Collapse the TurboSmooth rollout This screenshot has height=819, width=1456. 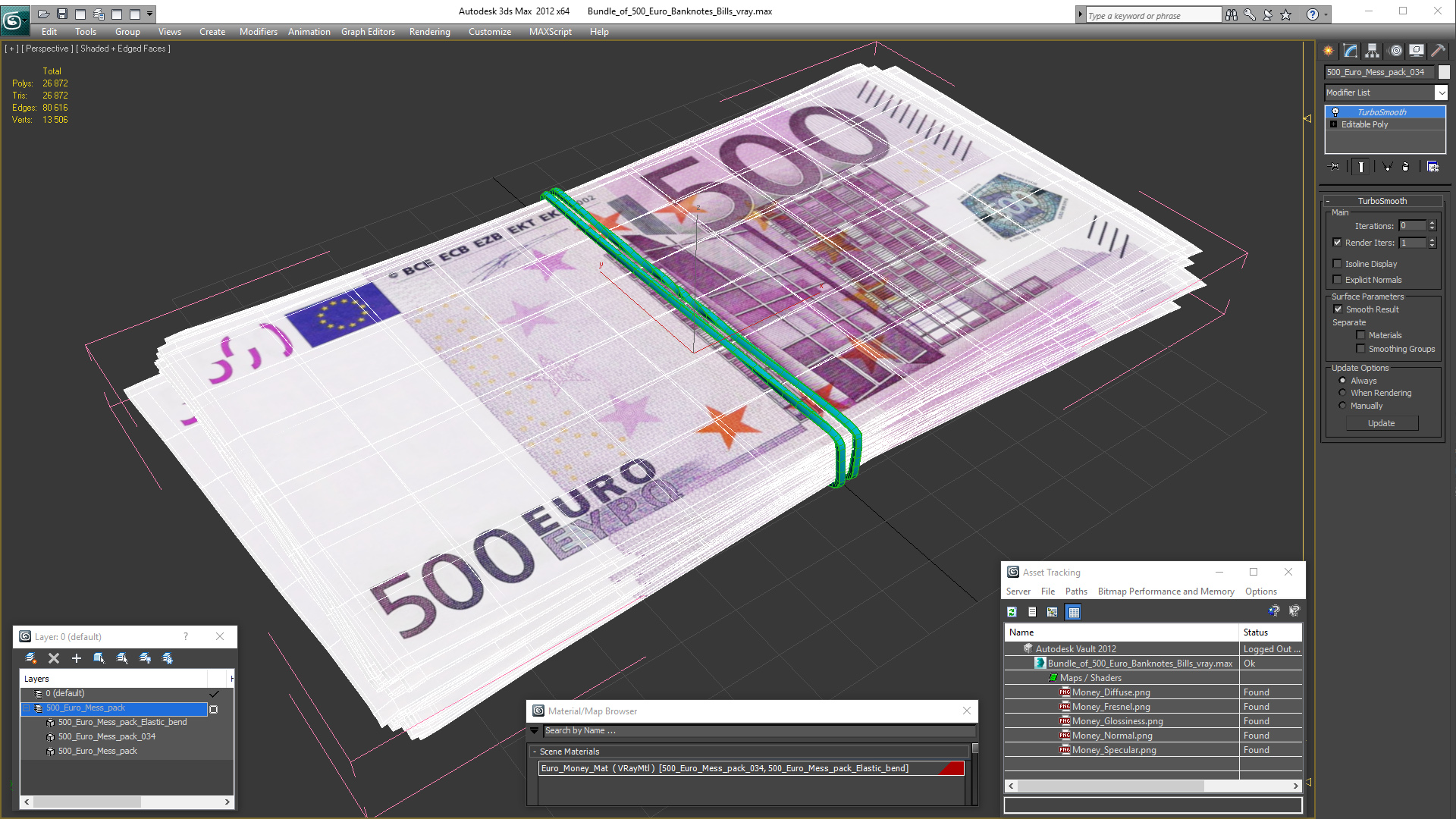pyautogui.click(x=1382, y=201)
